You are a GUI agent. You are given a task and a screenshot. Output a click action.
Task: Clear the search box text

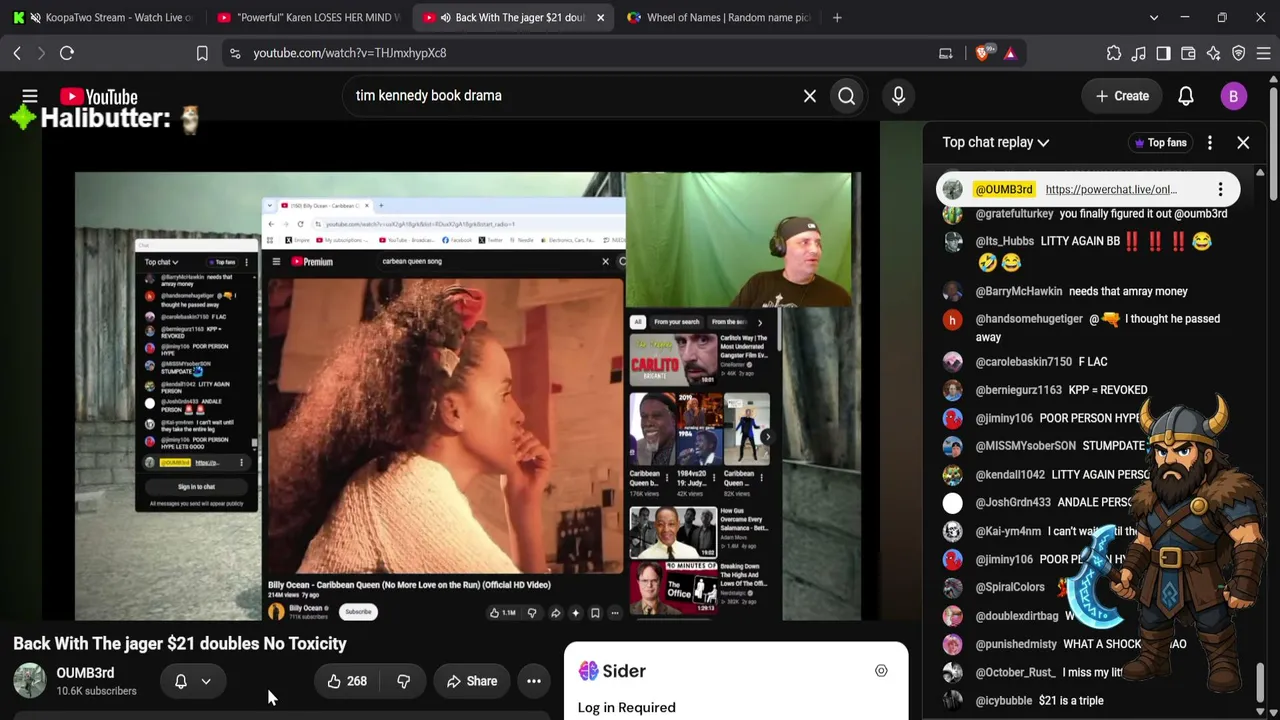pos(810,96)
